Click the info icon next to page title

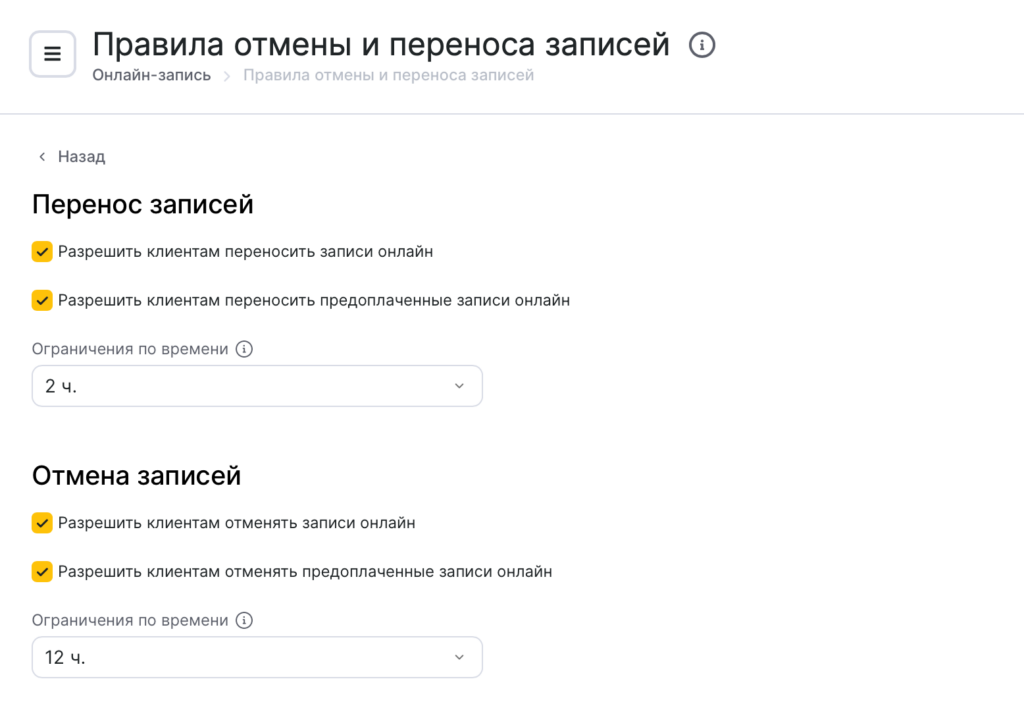[x=703, y=45]
